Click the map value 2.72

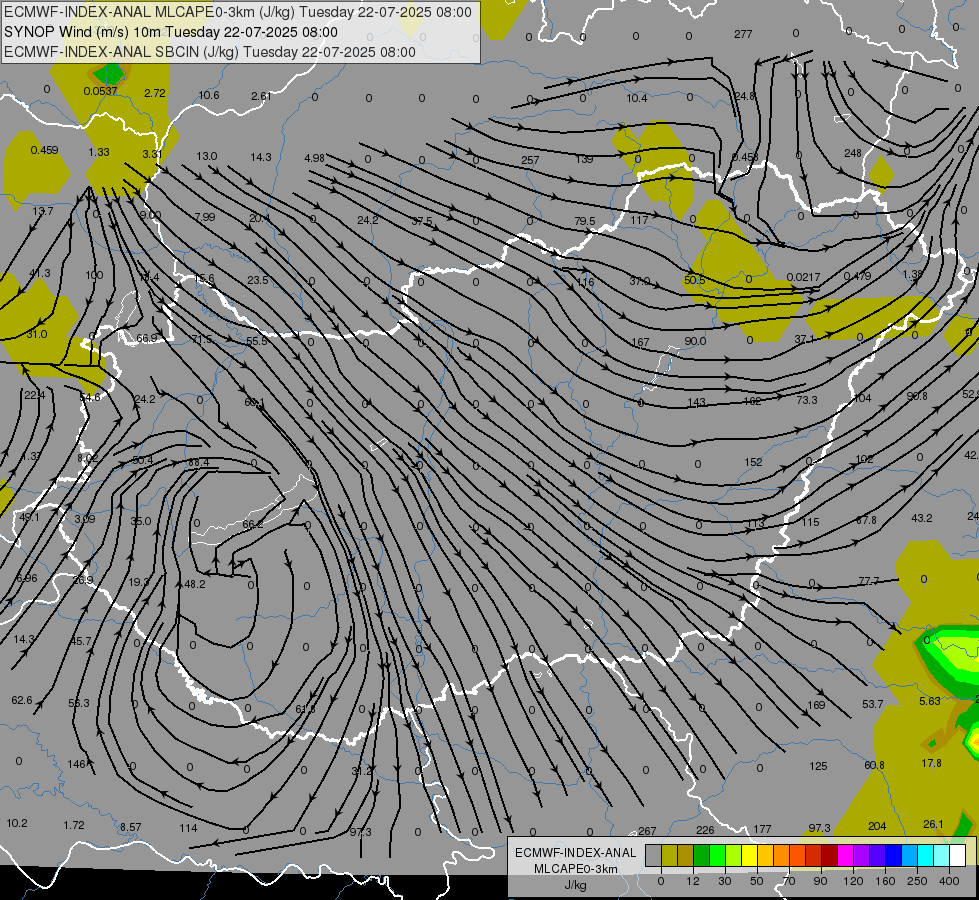(155, 93)
